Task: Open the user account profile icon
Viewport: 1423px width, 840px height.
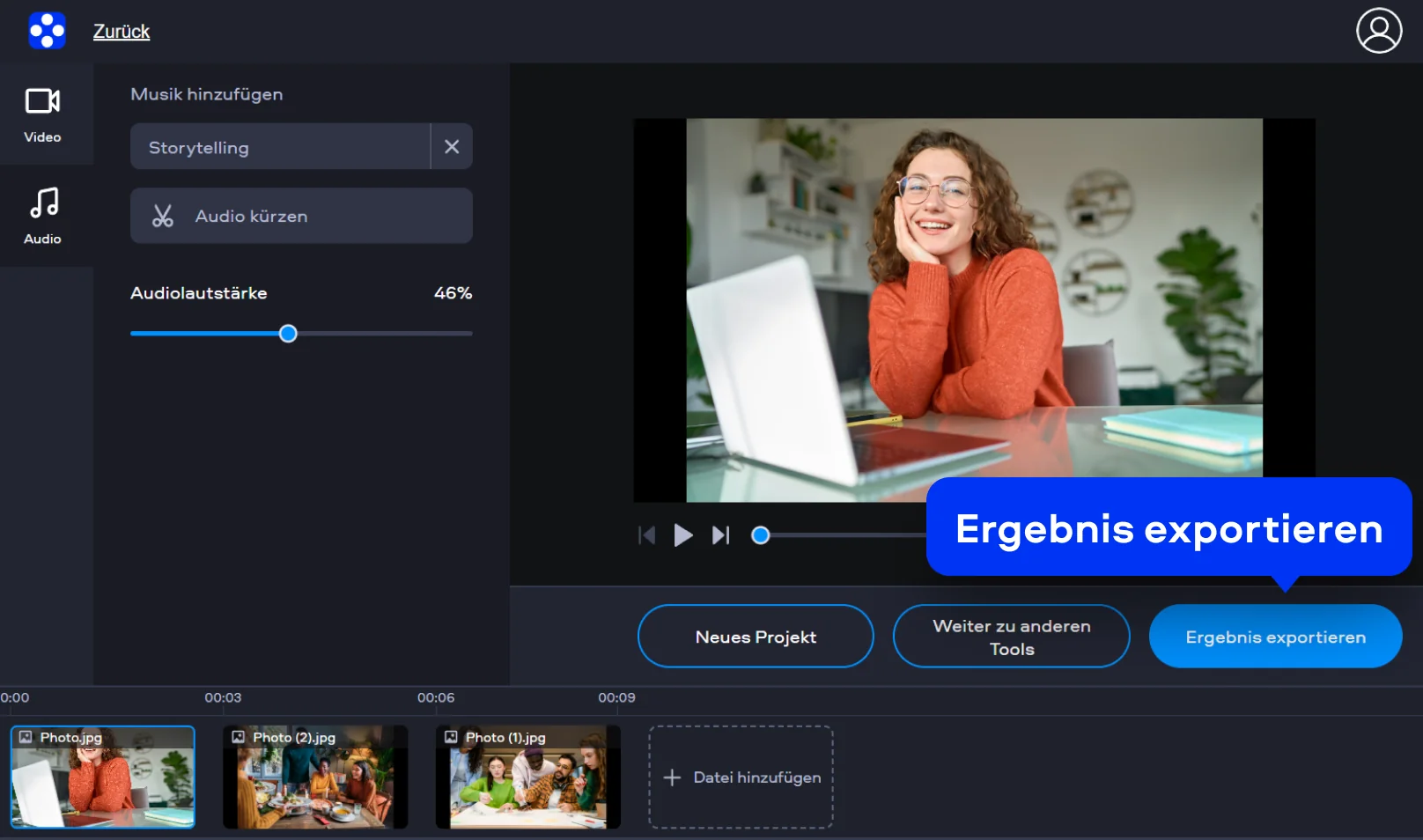Action: [1378, 31]
